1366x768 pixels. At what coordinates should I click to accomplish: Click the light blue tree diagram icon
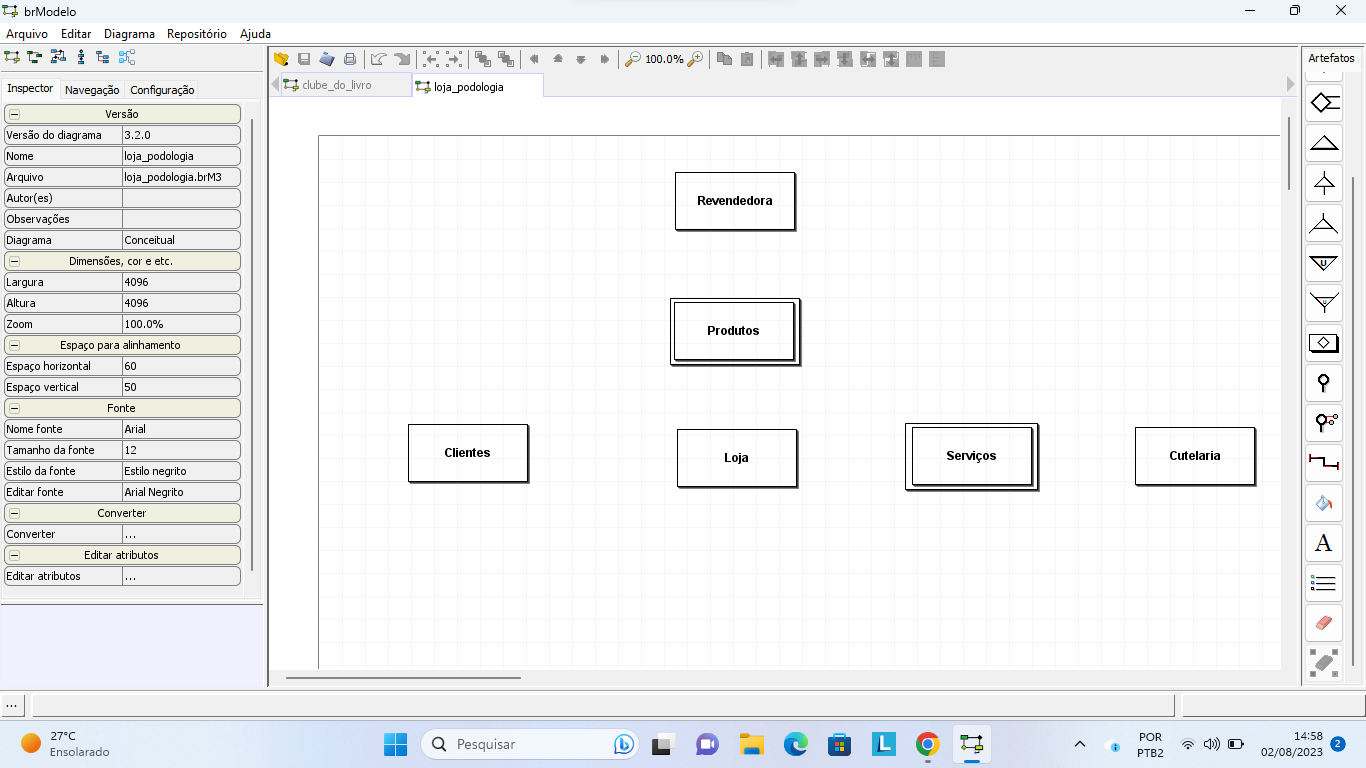click(x=127, y=57)
